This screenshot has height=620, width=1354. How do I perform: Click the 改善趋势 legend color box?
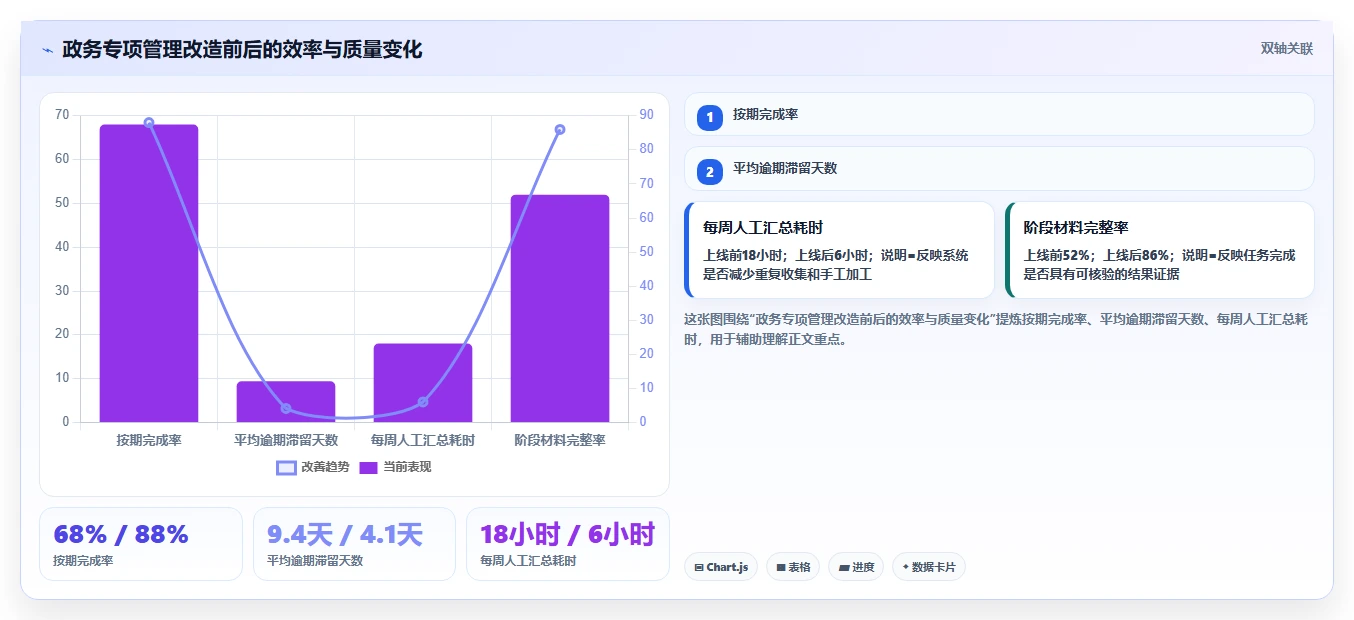click(286, 467)
